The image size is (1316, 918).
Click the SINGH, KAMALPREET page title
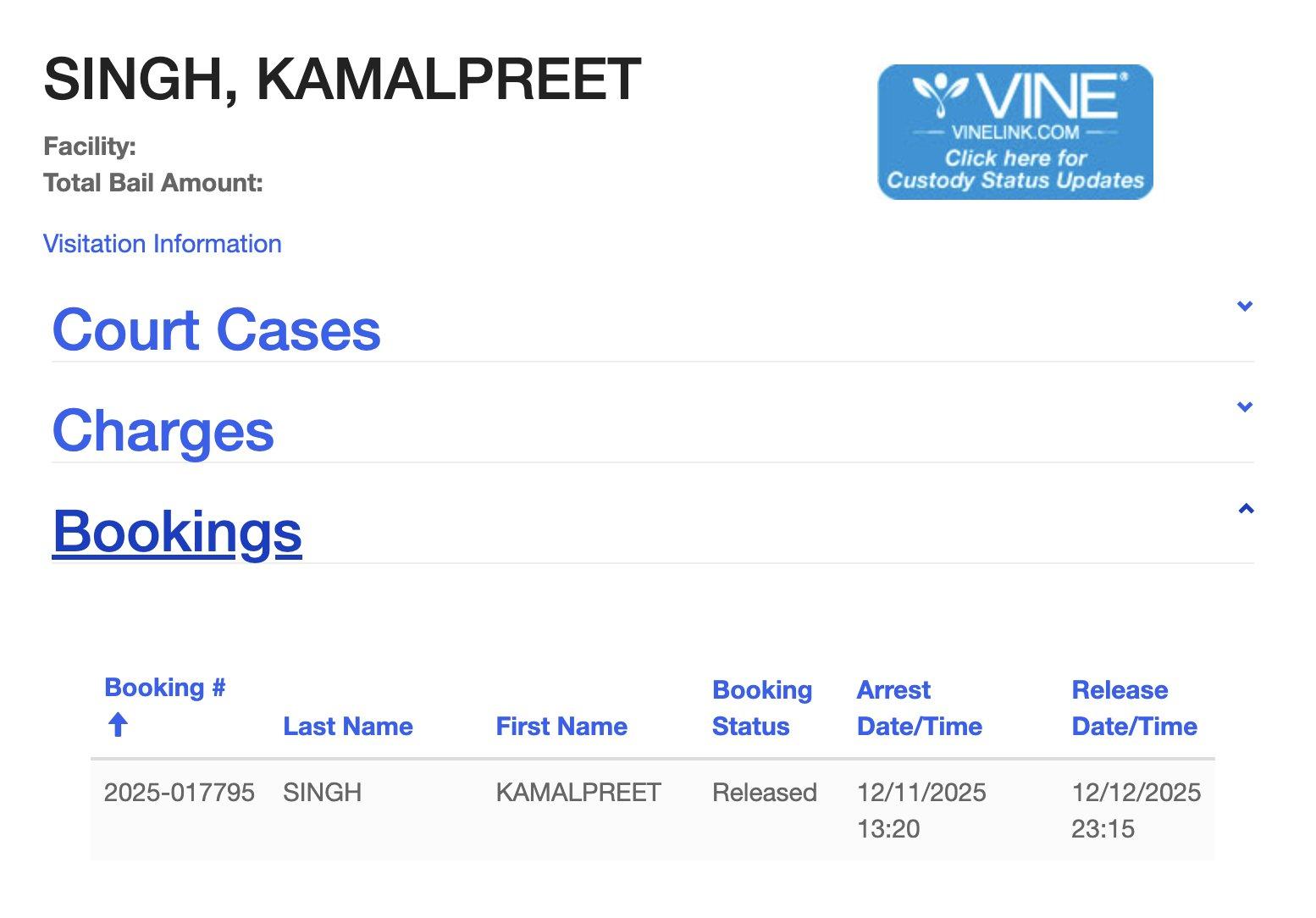click(x=342, y=80)
